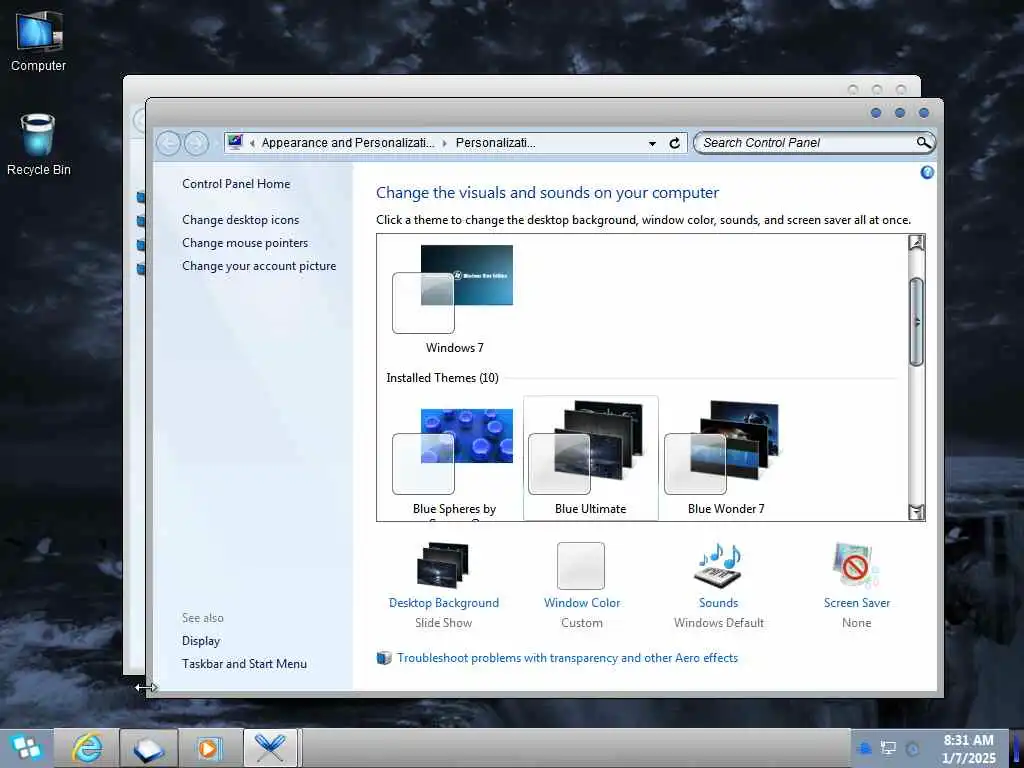Open Change your account picture link
This screenshot has width=1024, height=768.
pyautogui.click(x=259, y=266)
